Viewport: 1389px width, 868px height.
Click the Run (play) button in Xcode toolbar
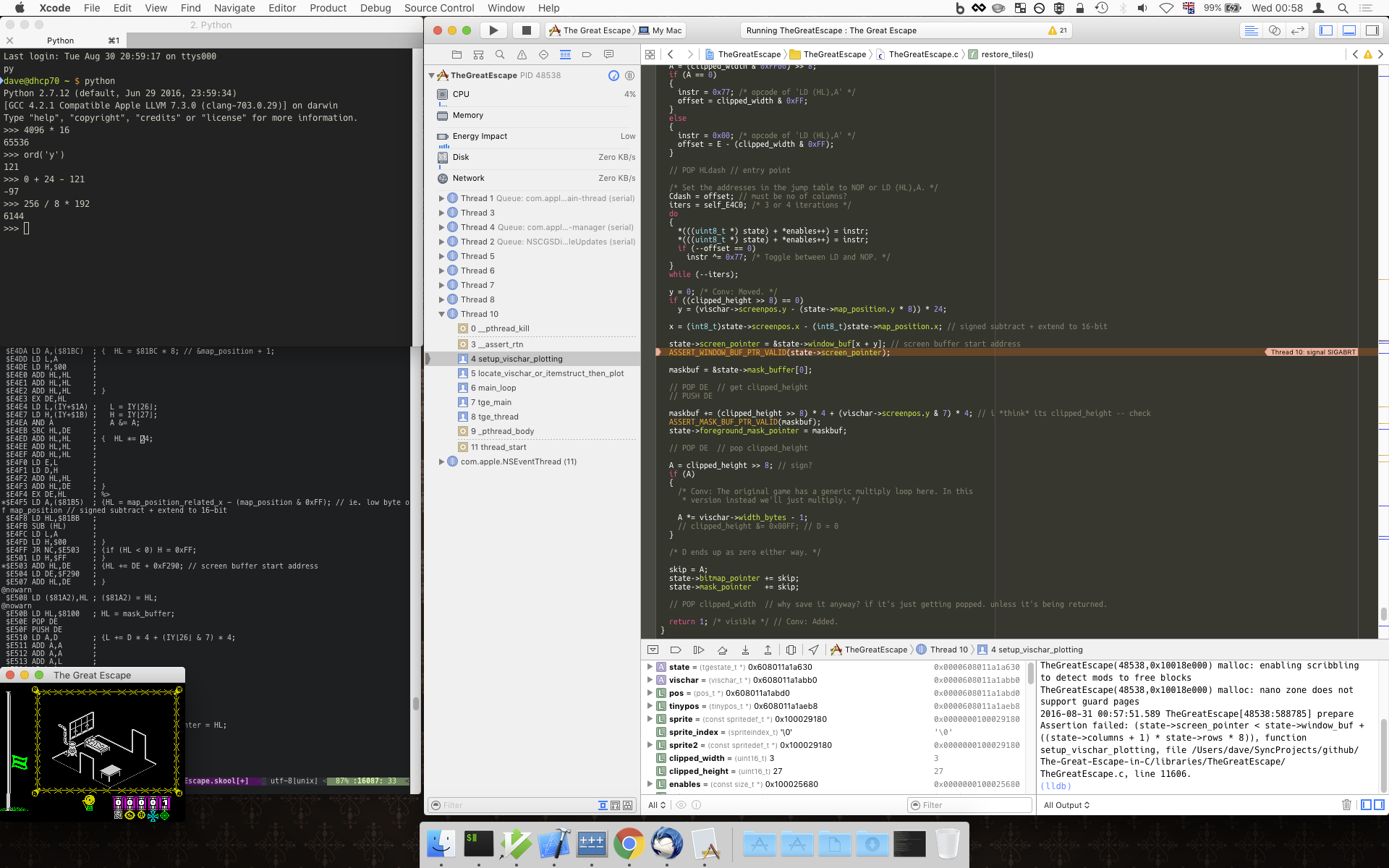[493, 30]
